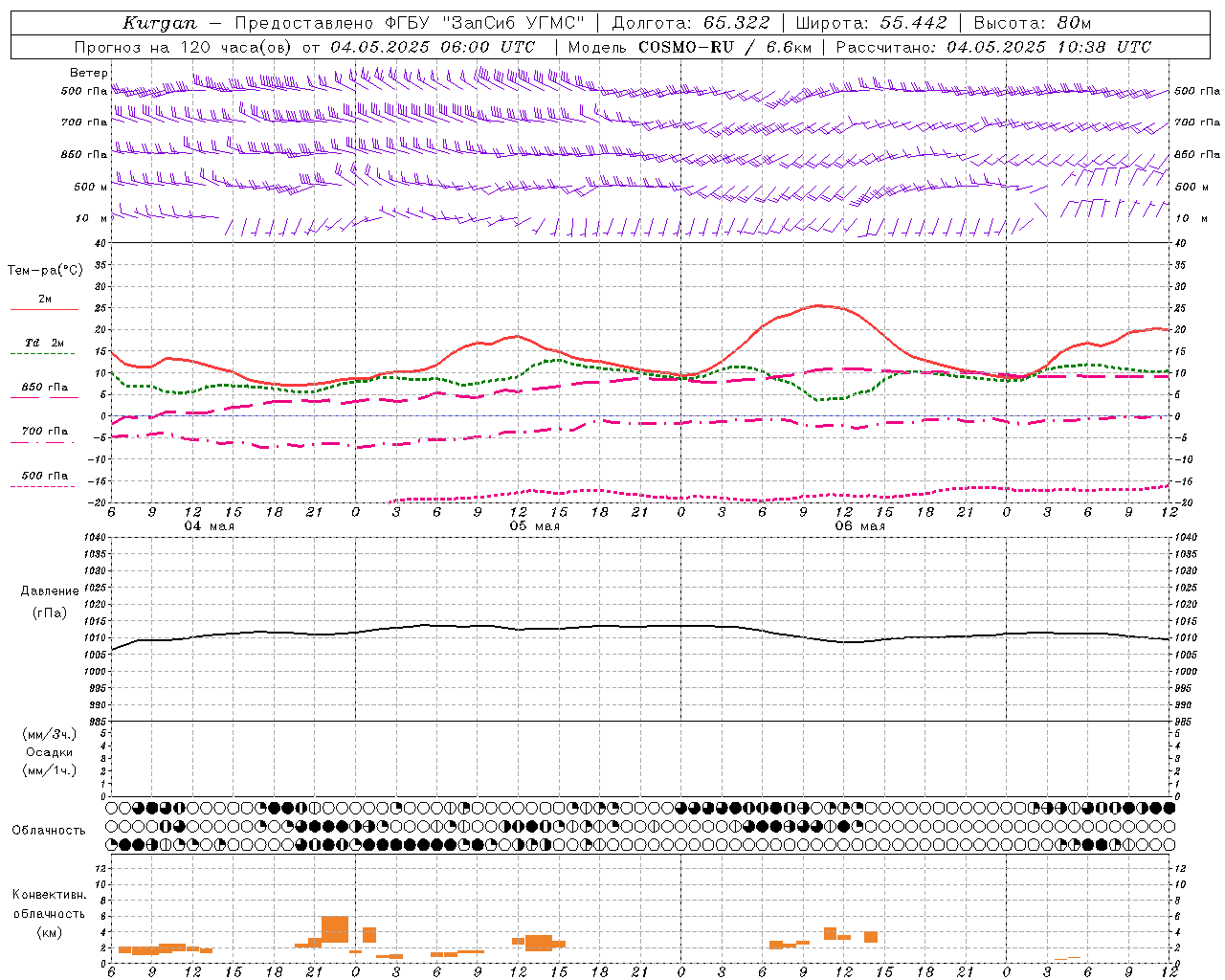
Task: Click the "06 мая" date label
Action: tap(859, 526)
